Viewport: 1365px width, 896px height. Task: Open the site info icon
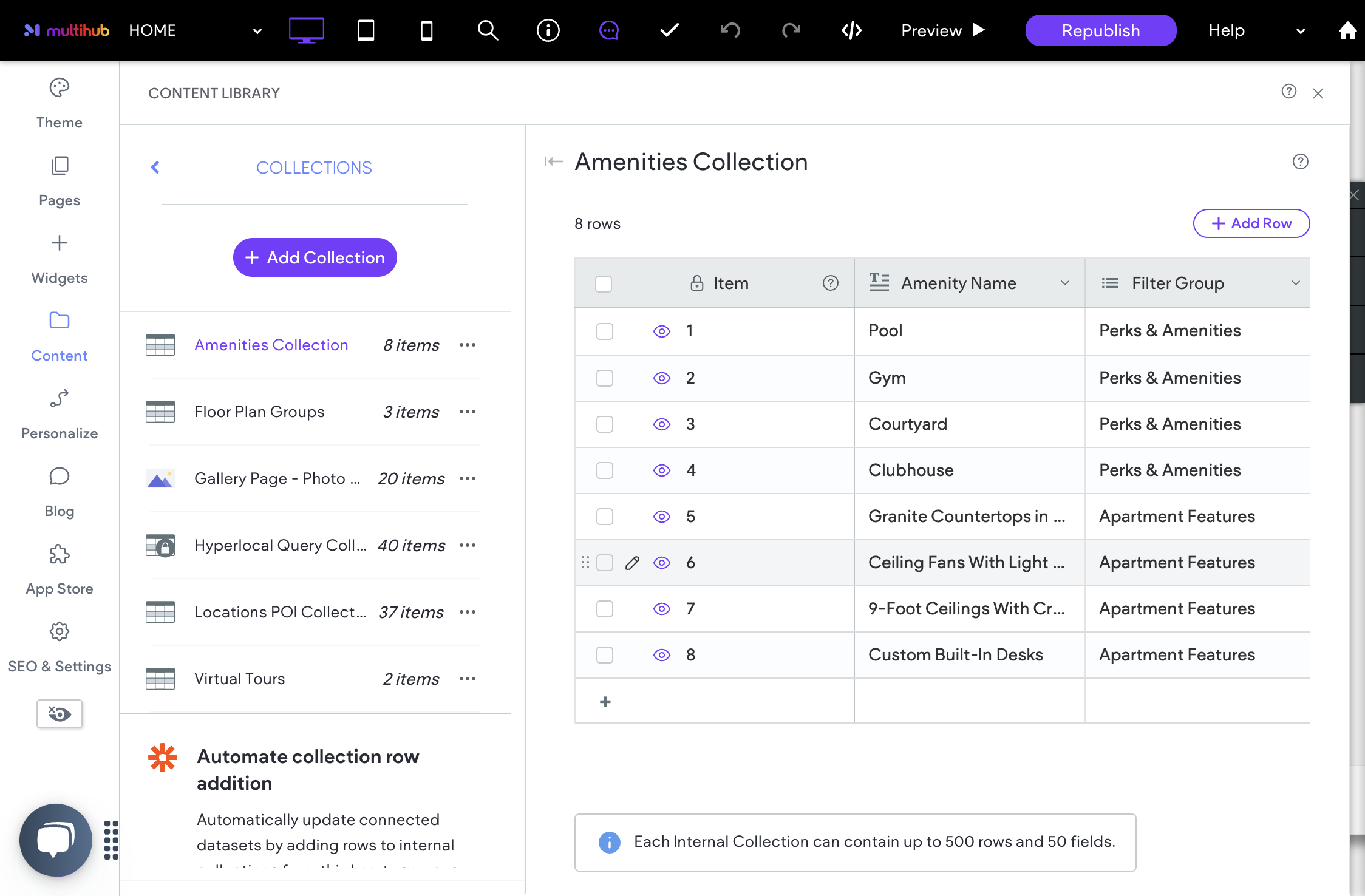point(548,30)
